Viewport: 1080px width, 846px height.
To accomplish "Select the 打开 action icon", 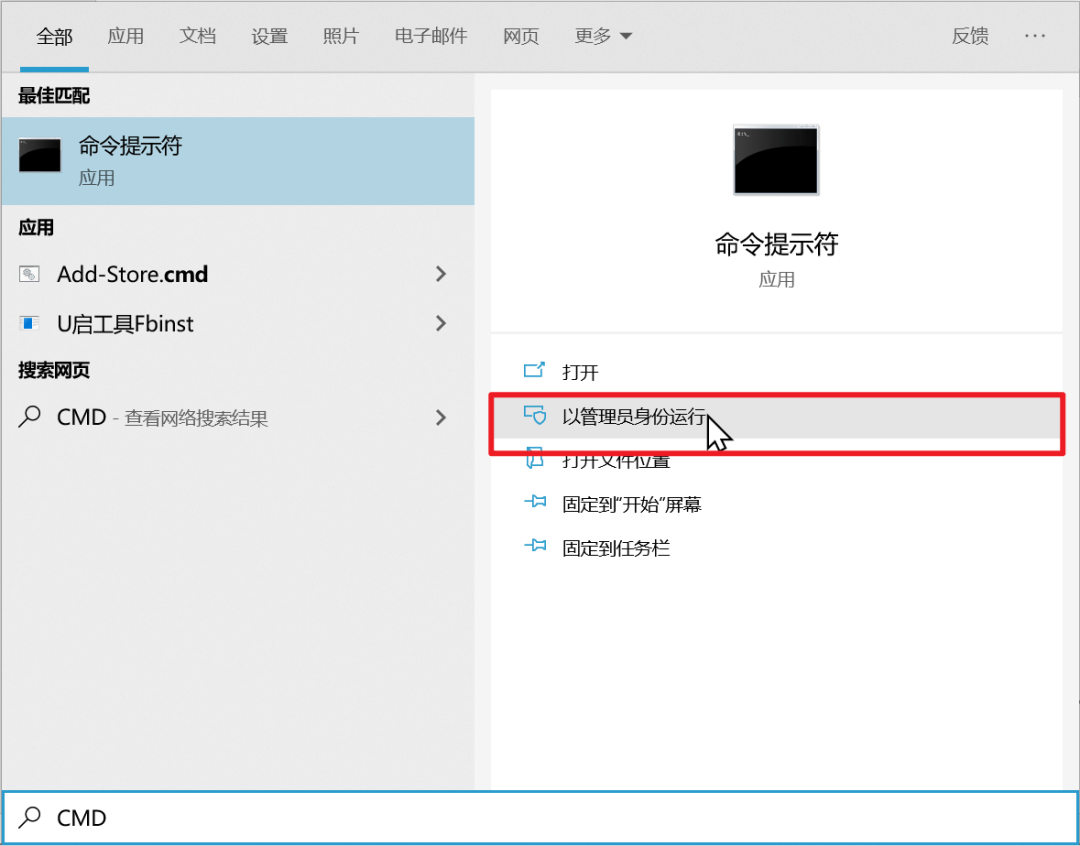I will (x=533, y=370).
